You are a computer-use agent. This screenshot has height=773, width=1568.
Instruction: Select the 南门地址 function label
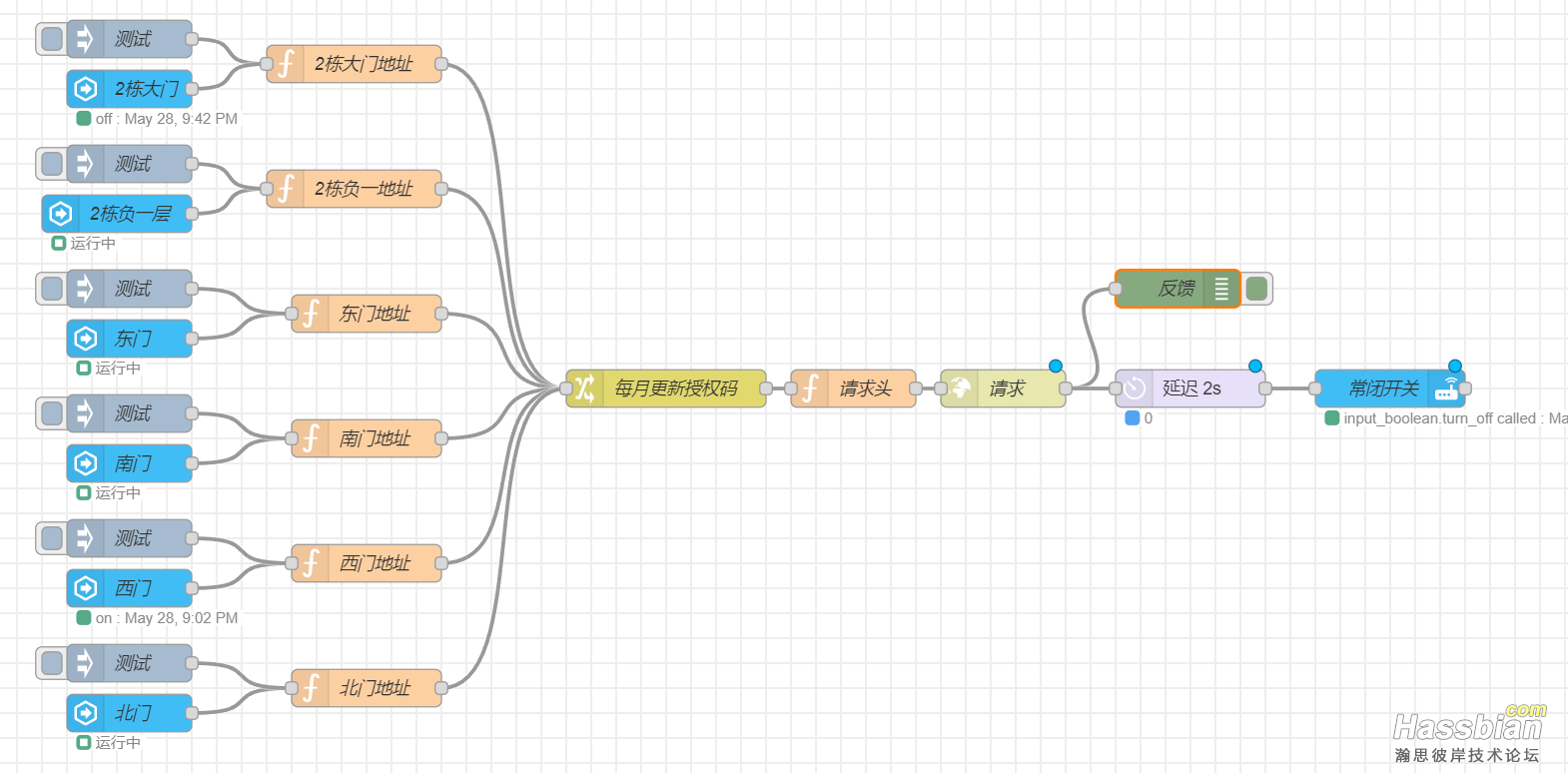pyautogui.click(x=375, y=438)
